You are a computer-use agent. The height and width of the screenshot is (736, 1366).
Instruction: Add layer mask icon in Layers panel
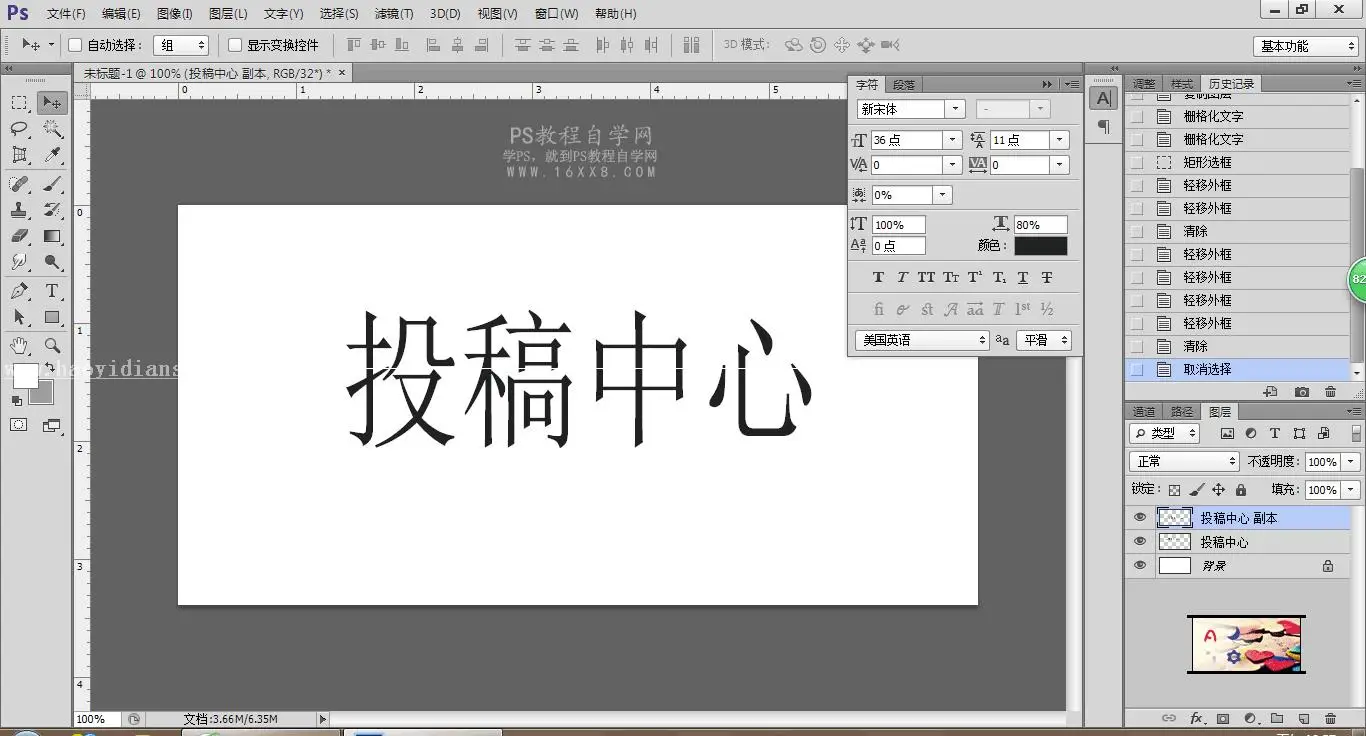[x=1223, y=718]
